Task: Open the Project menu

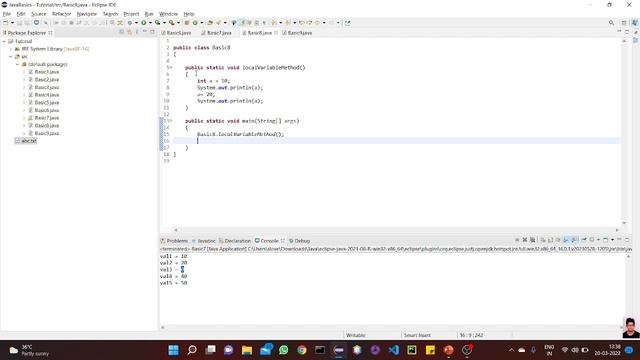Action: [131, 14]
